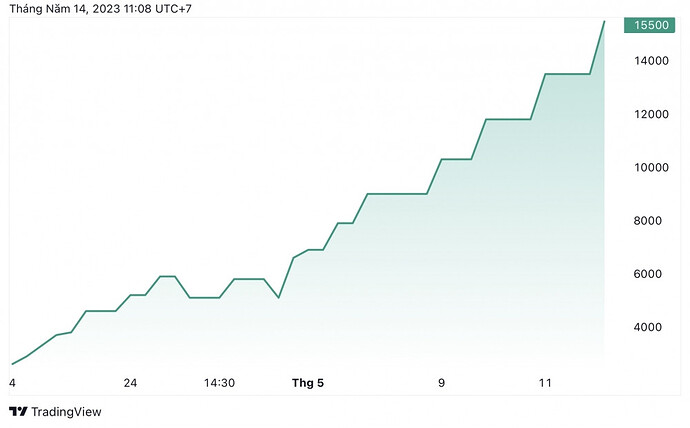This screenshot has width=690, height=428.
Task: Click the "Thg 5" time axis label
Action: click(x=308, y=383)
